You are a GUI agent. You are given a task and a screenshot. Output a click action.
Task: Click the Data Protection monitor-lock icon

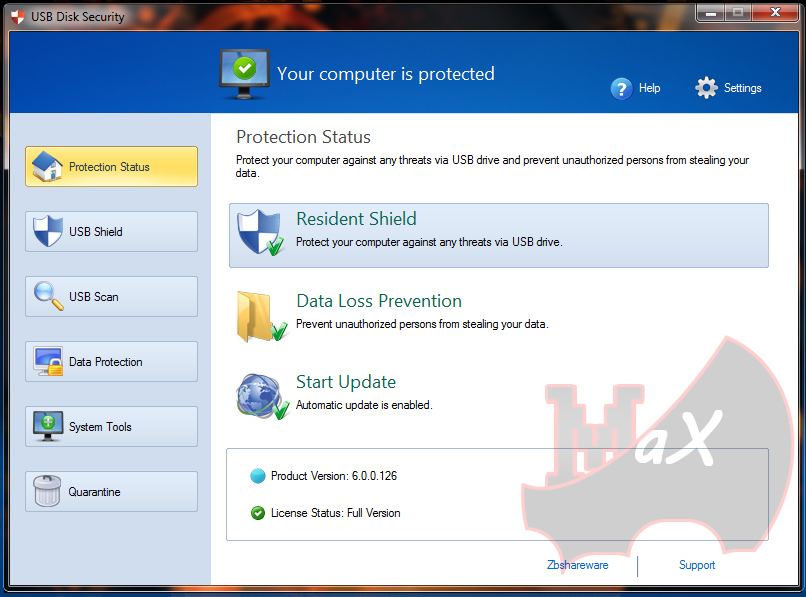pyautogui.click(x=48, y=361)
